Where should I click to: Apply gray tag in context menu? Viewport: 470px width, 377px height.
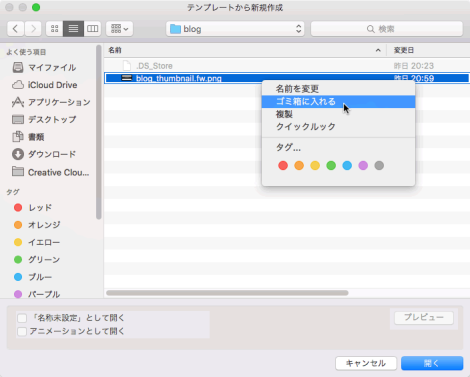pos(379,166)
